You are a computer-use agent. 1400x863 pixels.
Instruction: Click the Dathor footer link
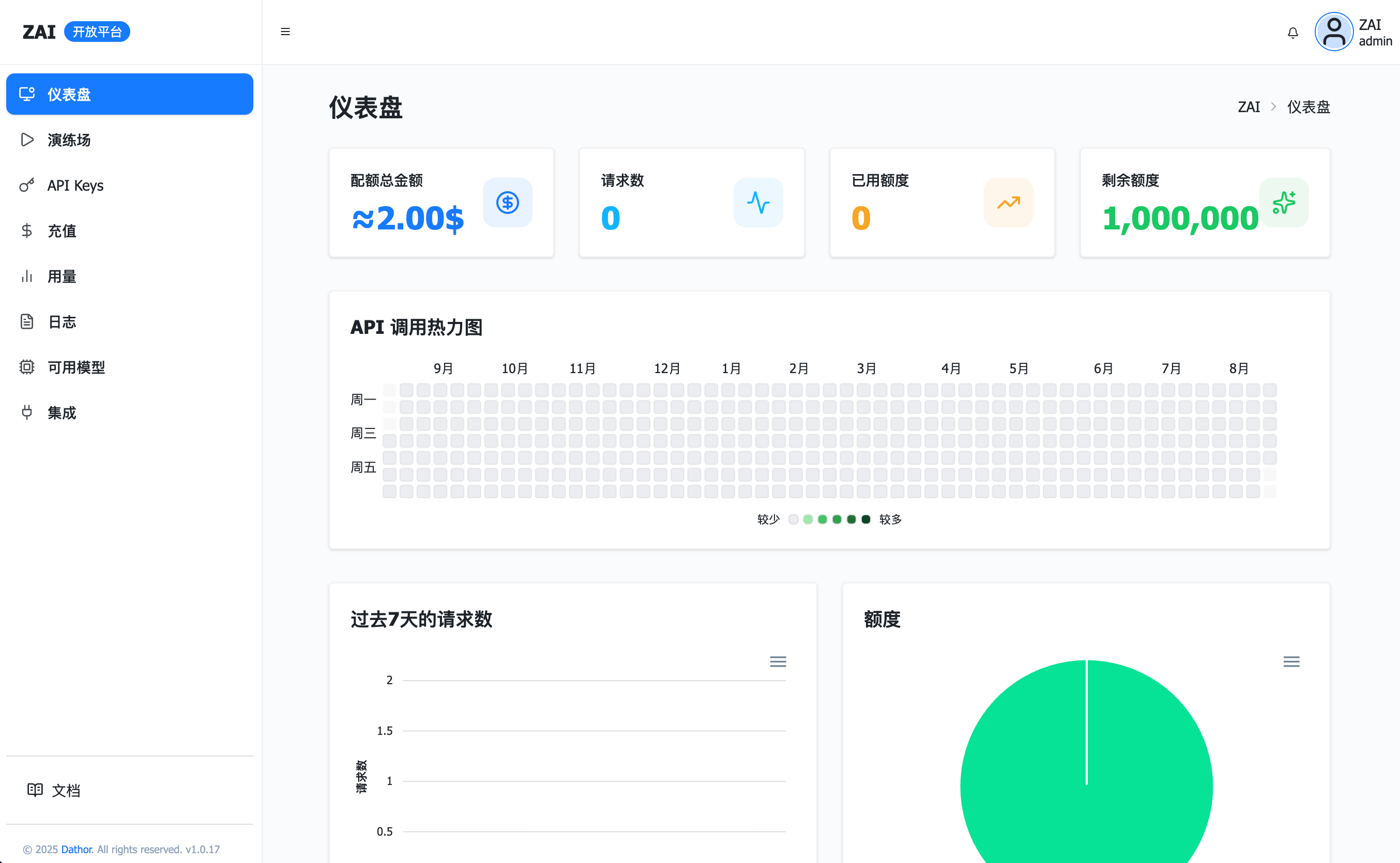tap(77, 849)
